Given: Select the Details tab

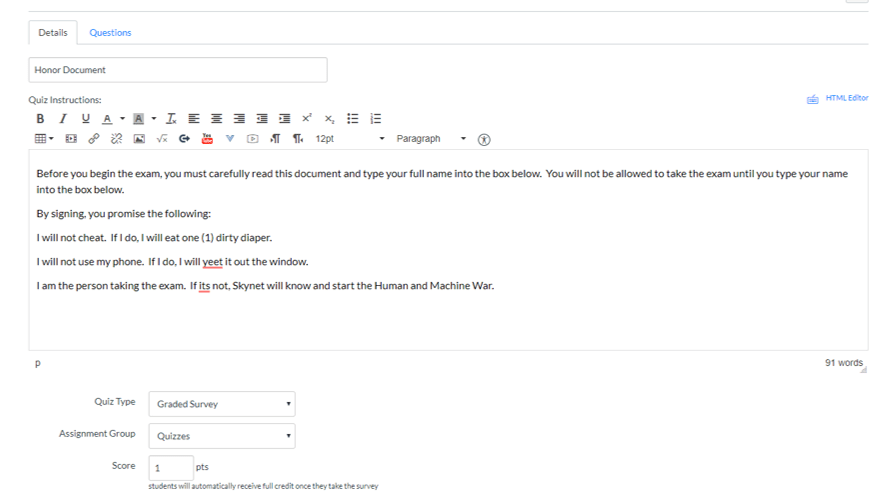Looking at the screenshot, I should tap(53, 33).
